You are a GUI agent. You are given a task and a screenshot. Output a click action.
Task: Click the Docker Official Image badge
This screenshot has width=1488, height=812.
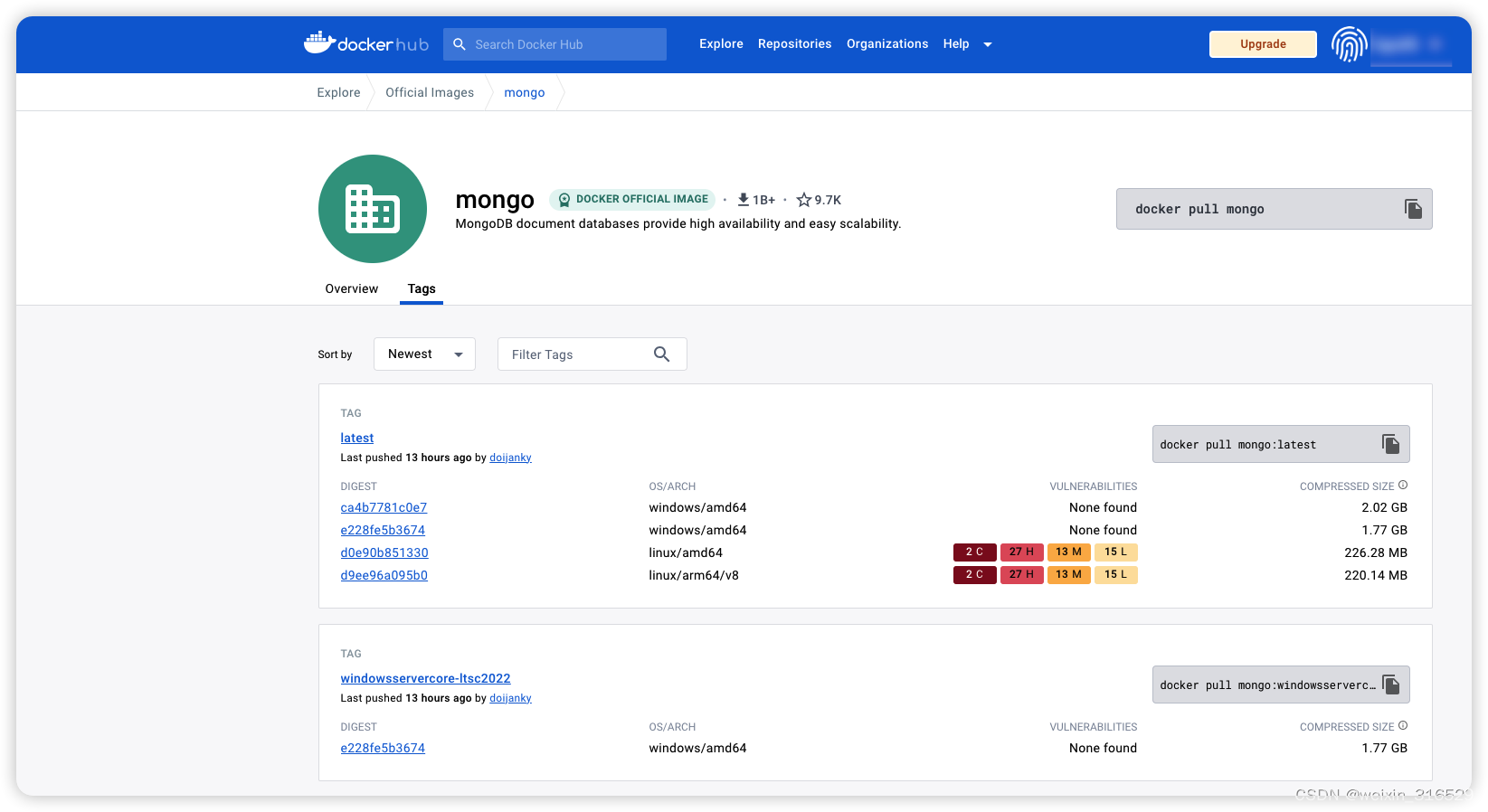pyautogui.click(x=632, y=199)
